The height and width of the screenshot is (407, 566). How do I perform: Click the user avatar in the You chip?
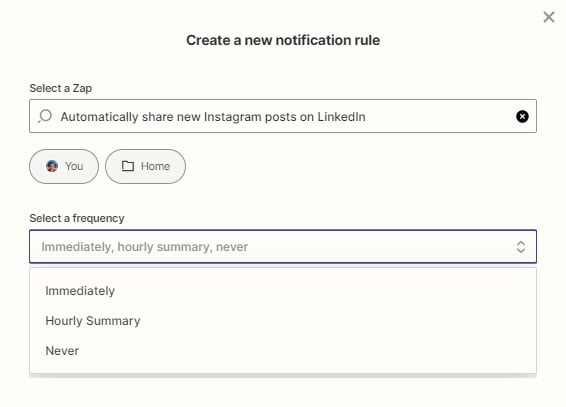tap(52, 166)
